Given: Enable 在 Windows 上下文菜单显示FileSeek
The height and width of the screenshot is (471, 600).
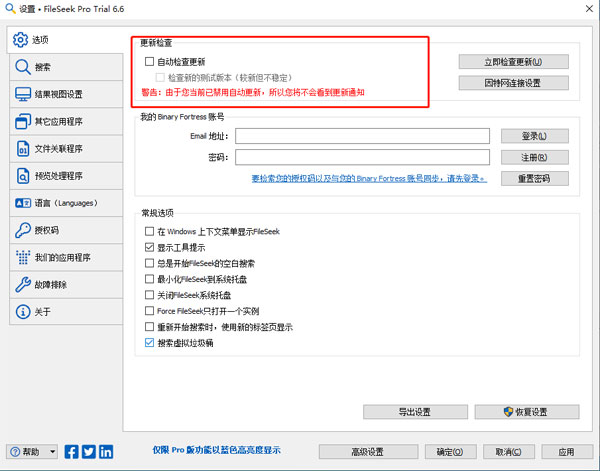Looking at the screenshot, I should click(149, 231).
